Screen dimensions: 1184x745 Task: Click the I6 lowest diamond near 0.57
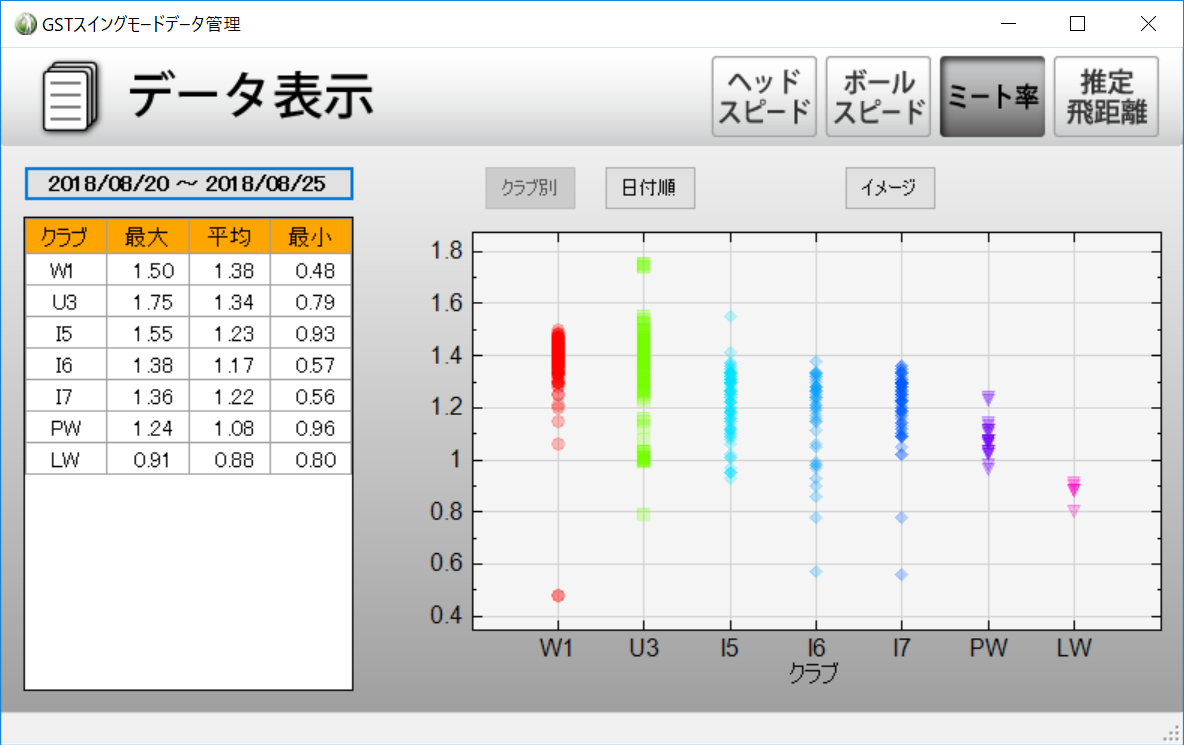(x=816, y=571)
